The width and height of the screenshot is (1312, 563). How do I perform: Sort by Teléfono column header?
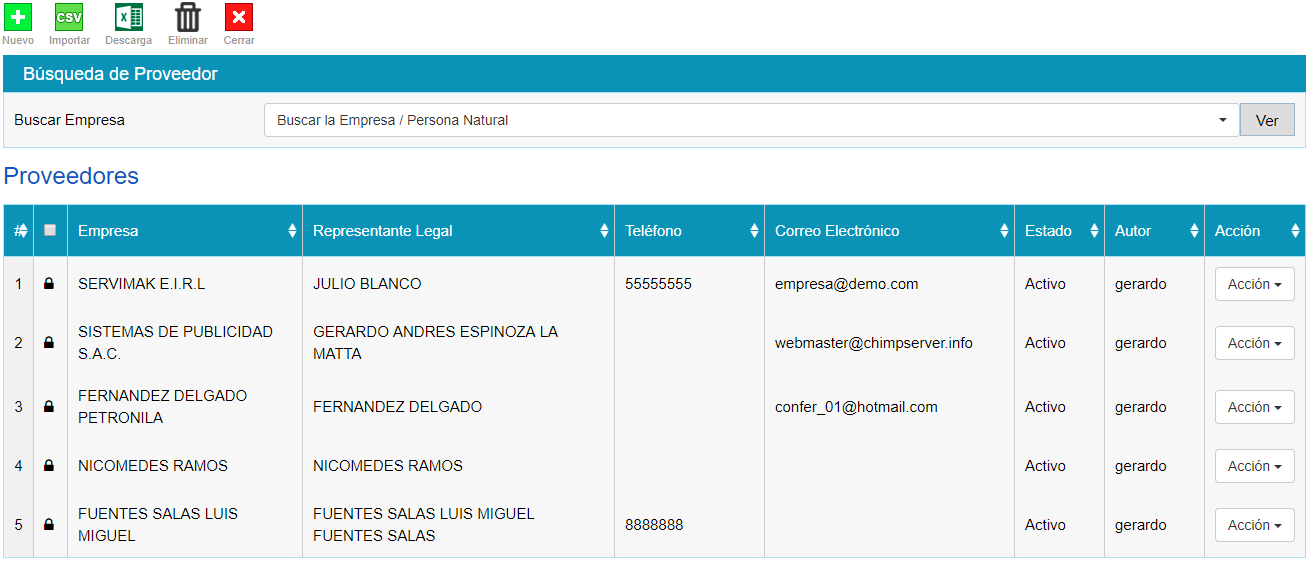689,231
